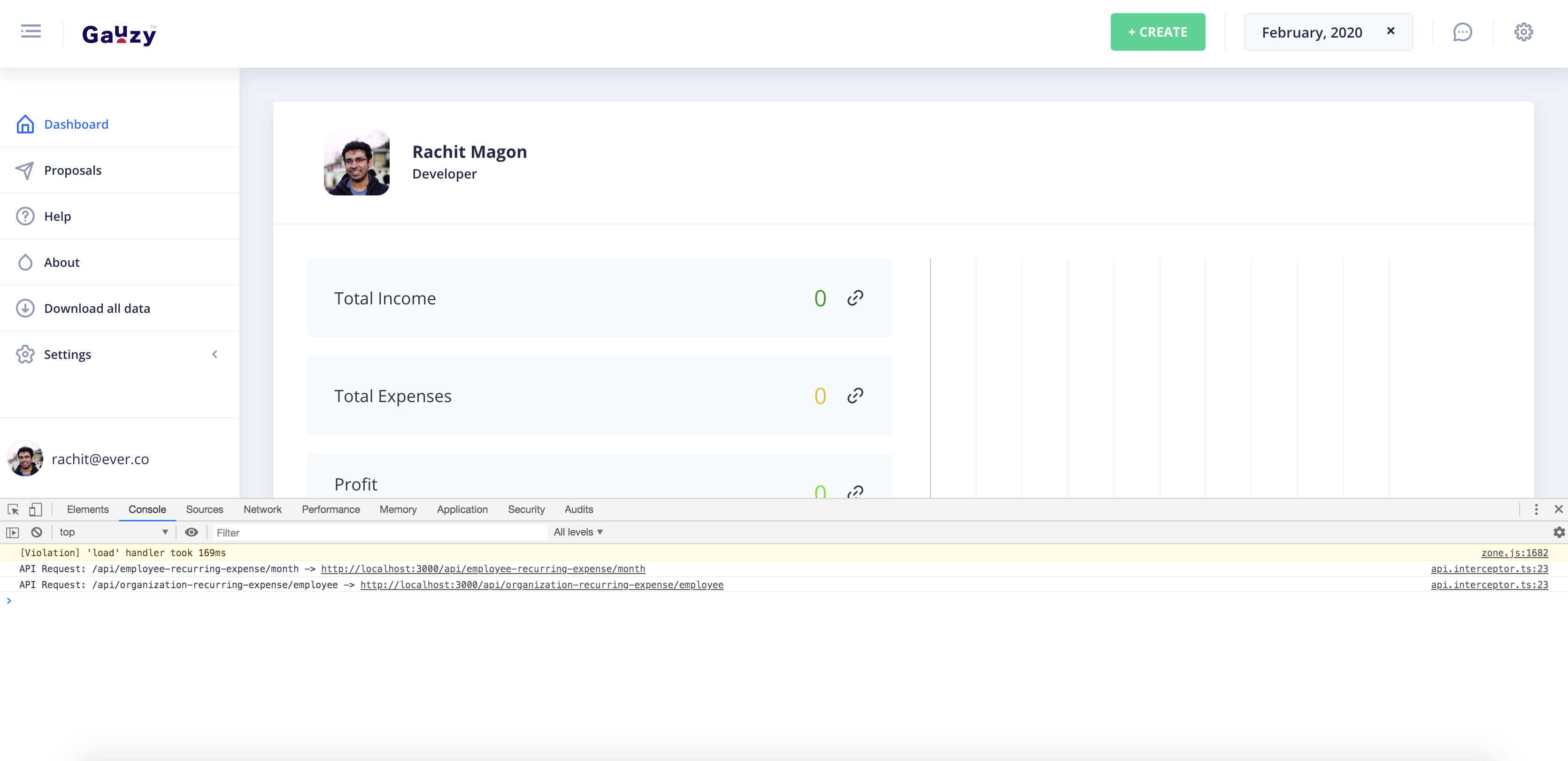
Task: Follow the zone.js:1682 console link
Action: pyautogui.click(x=1514, y=552)
